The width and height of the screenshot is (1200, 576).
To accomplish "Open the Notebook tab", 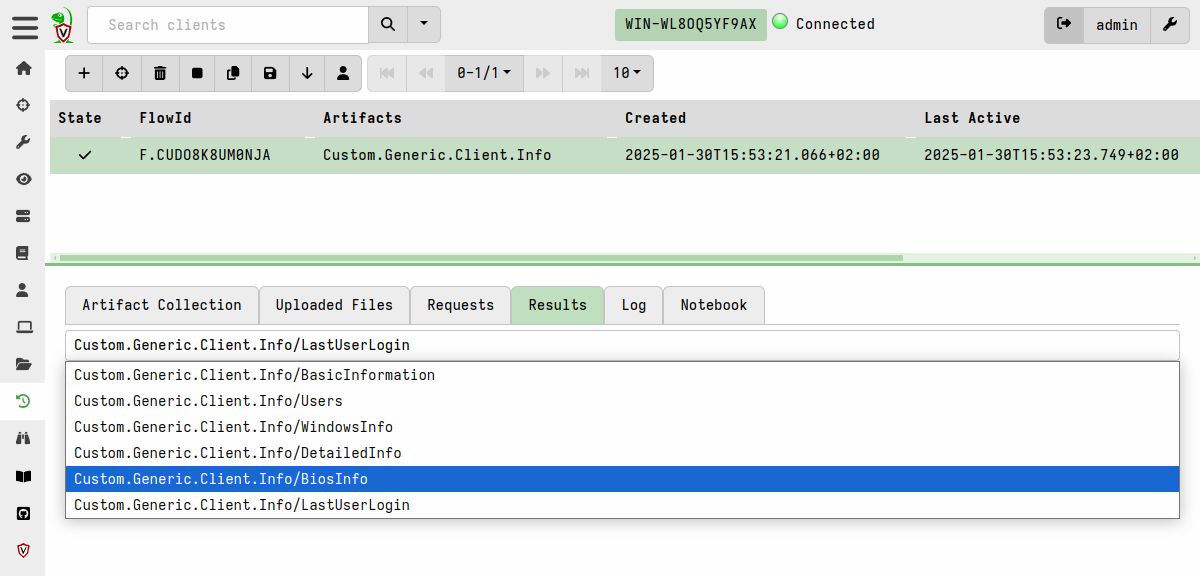I will 713,305.
